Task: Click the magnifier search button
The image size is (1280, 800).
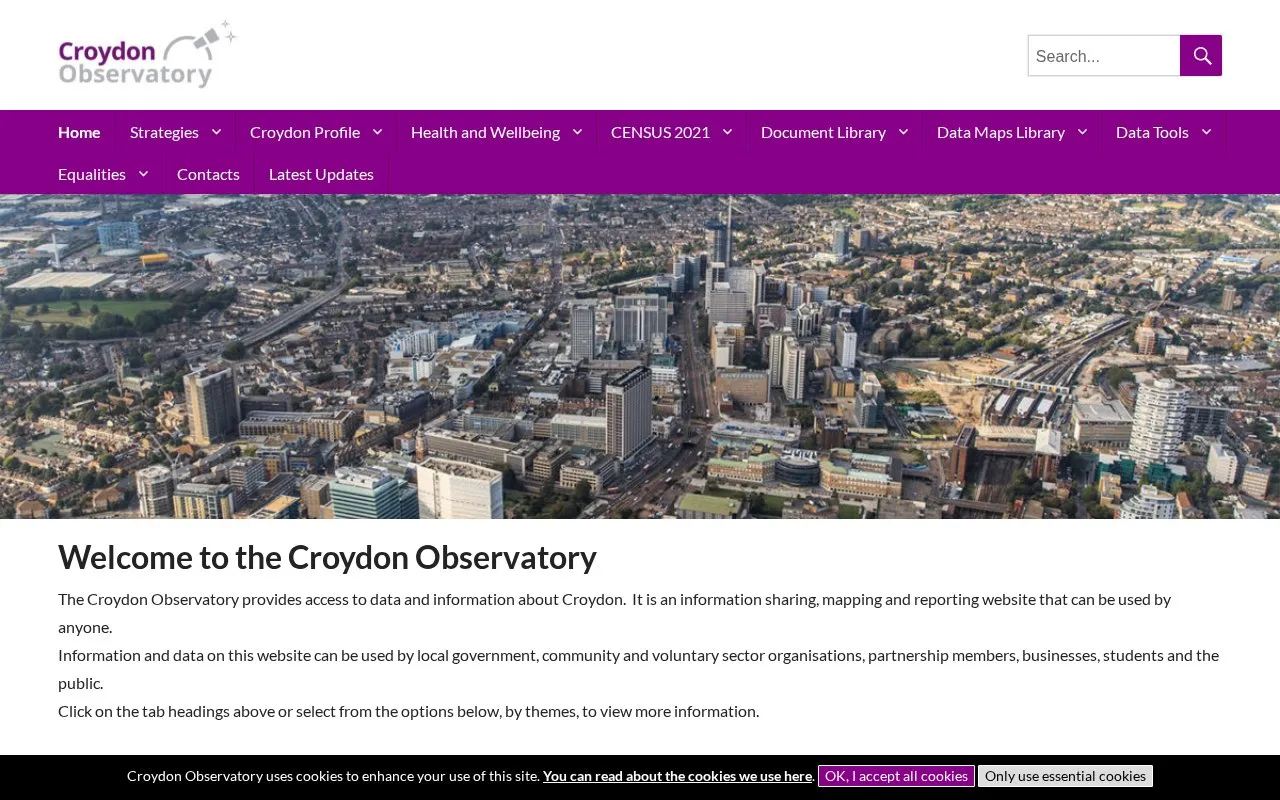Action: pos(1201,56)
